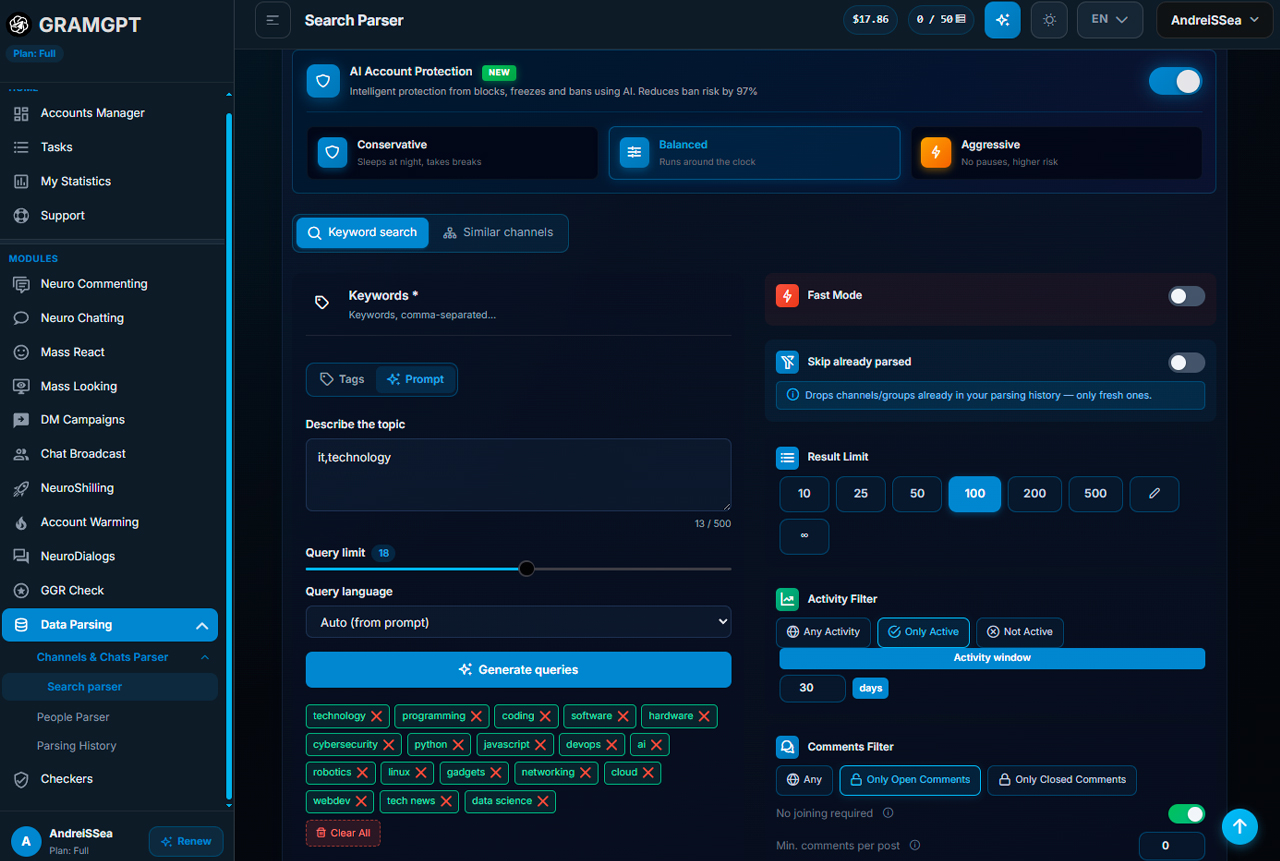Open Neuro Commenting module
The width and height of the screenshot is (1280, 861).
coord(94,284)
